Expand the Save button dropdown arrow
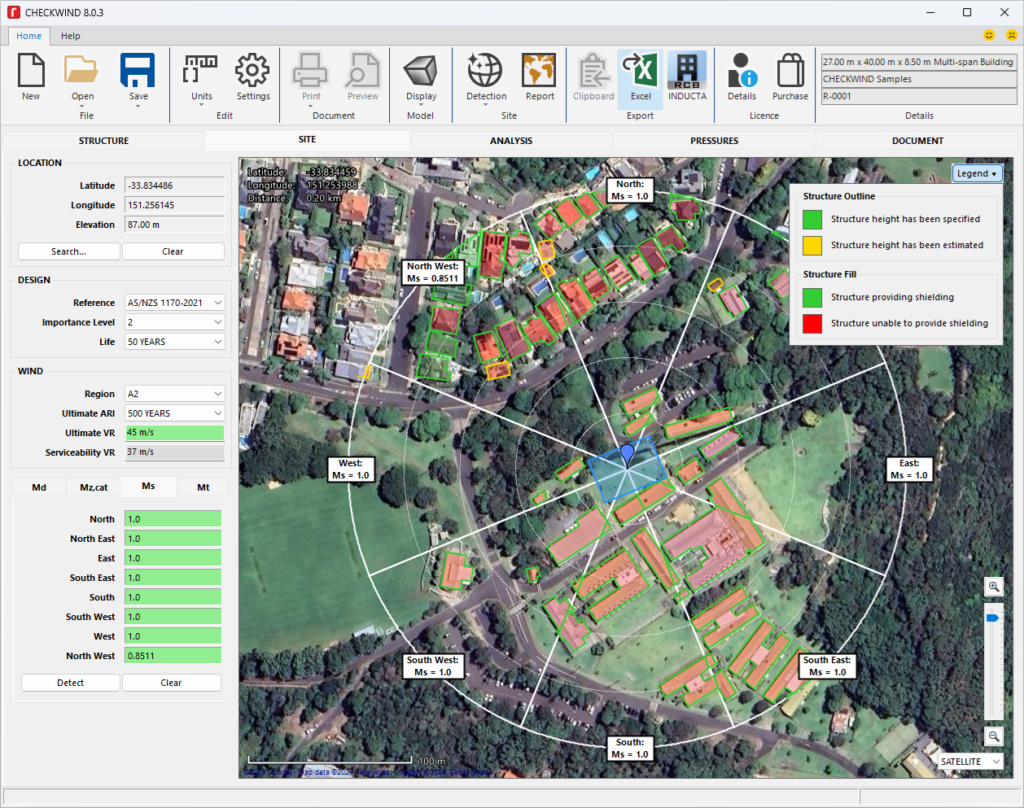 [138, 106]
